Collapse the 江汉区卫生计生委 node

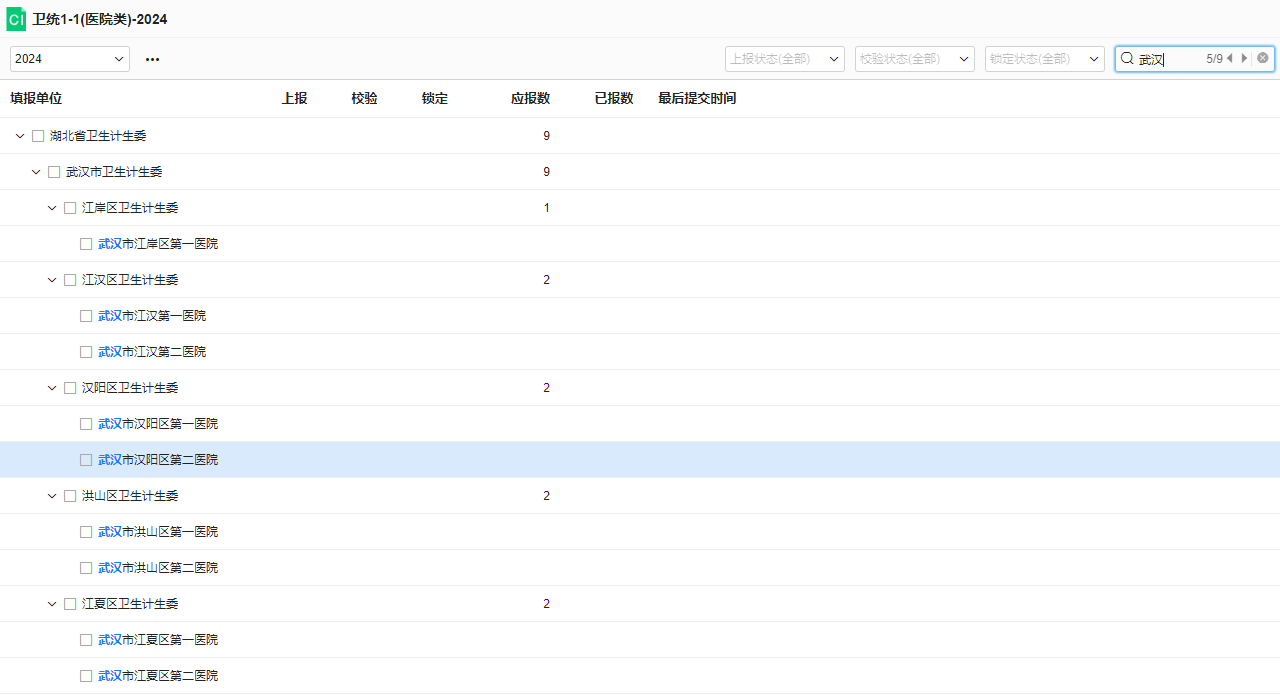[x=52, y=280]
